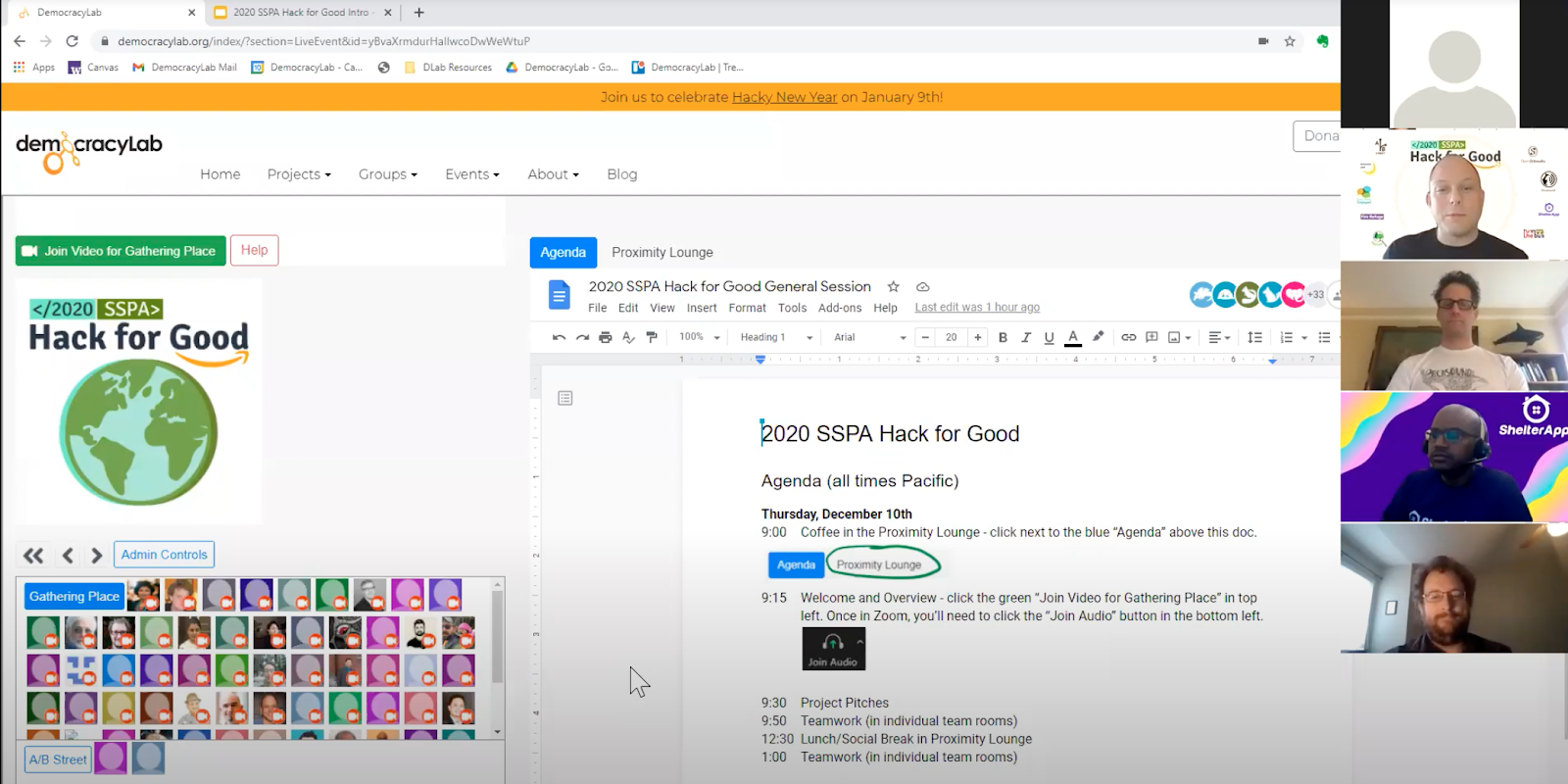Image resolution: width=1568 pixels, height=784 pixels.
Task: Check the cloud save status icon
Action: click(922, 287)
